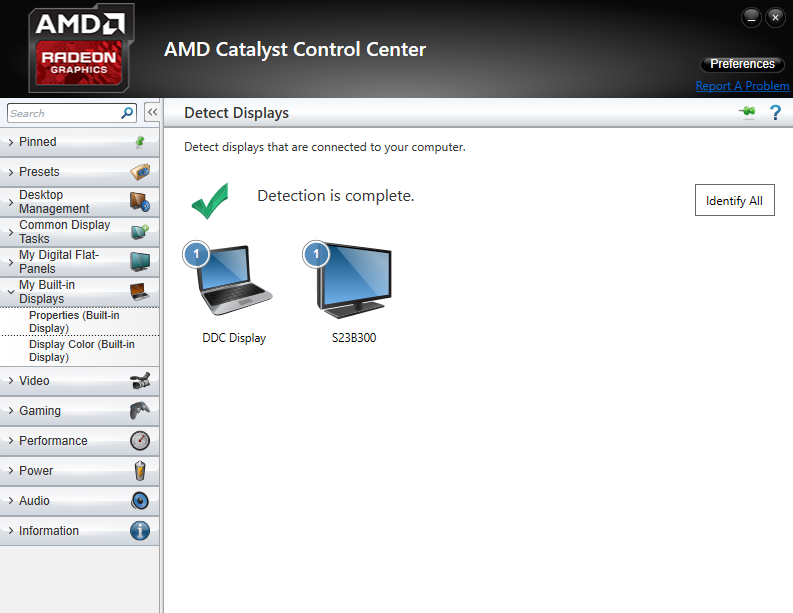Click the AMD Radeon Graphics logo
793x613 pixels.
click(x=81, y=49)
